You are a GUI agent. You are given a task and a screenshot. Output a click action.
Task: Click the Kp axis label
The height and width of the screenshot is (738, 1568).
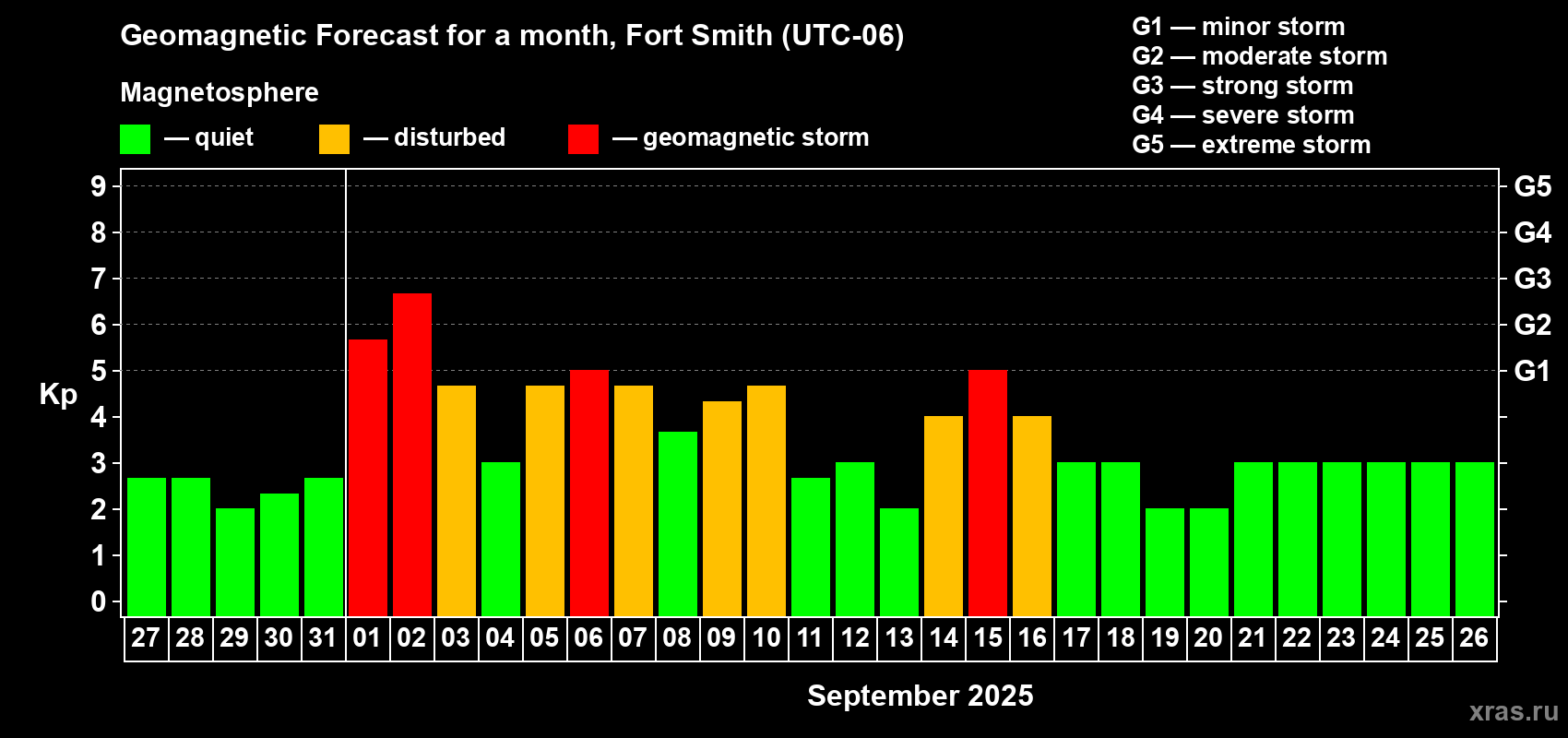(58, 395)
